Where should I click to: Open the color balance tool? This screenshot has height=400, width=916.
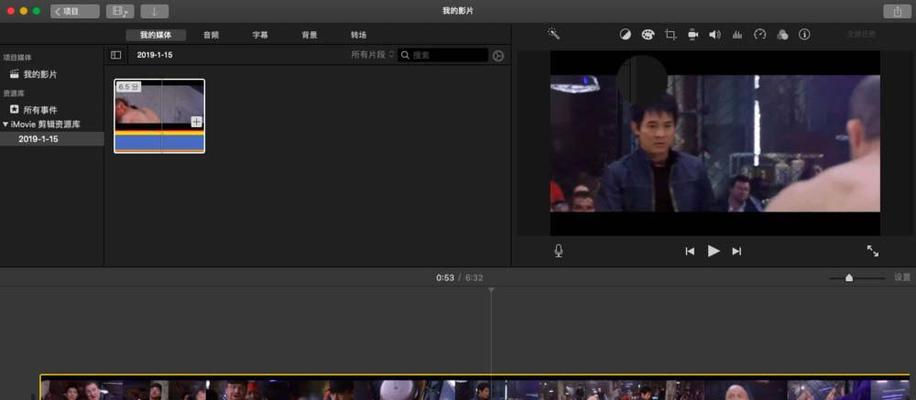point(625,34)
